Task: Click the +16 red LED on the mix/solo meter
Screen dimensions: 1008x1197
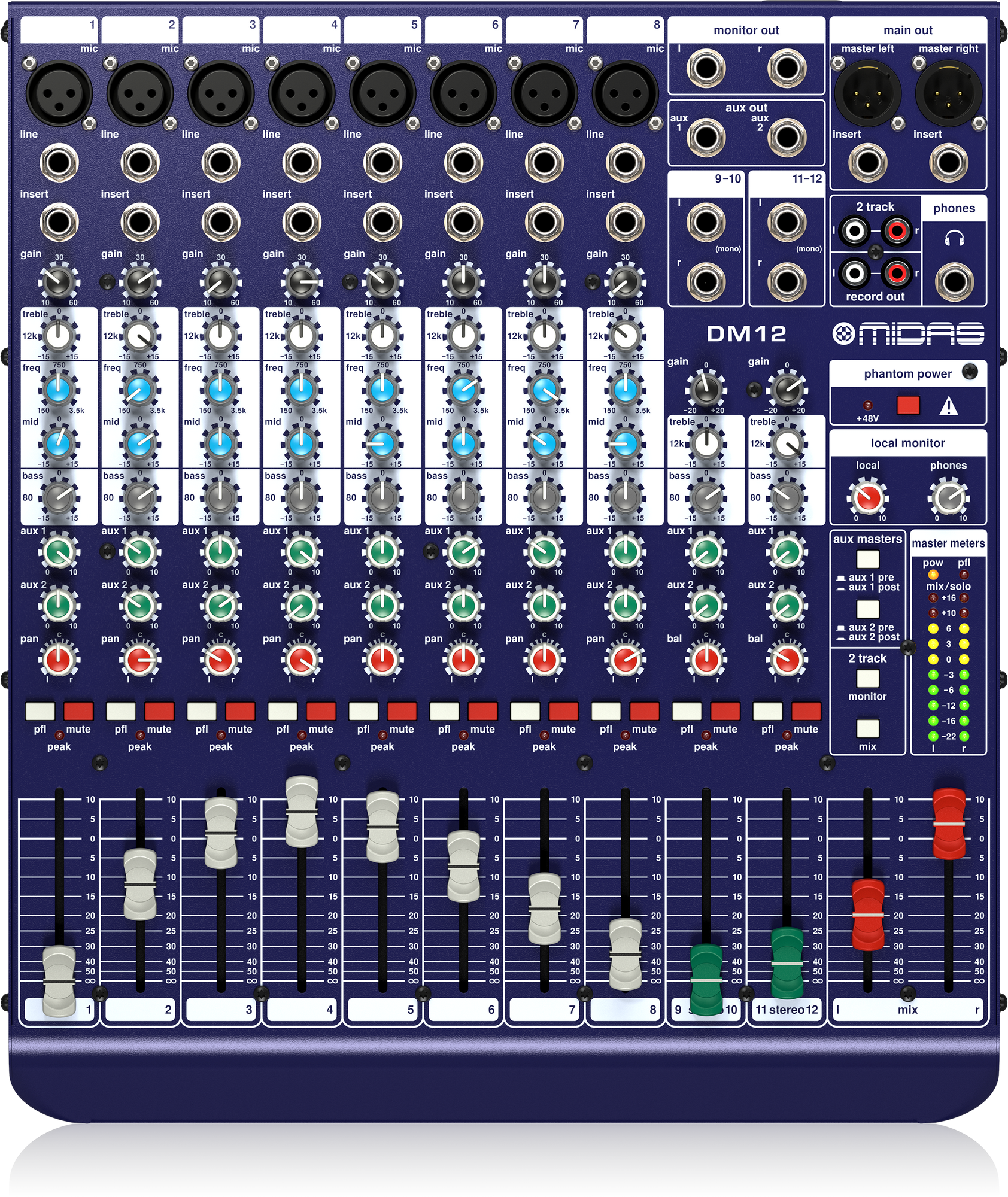Action: (x=933, y=598)
